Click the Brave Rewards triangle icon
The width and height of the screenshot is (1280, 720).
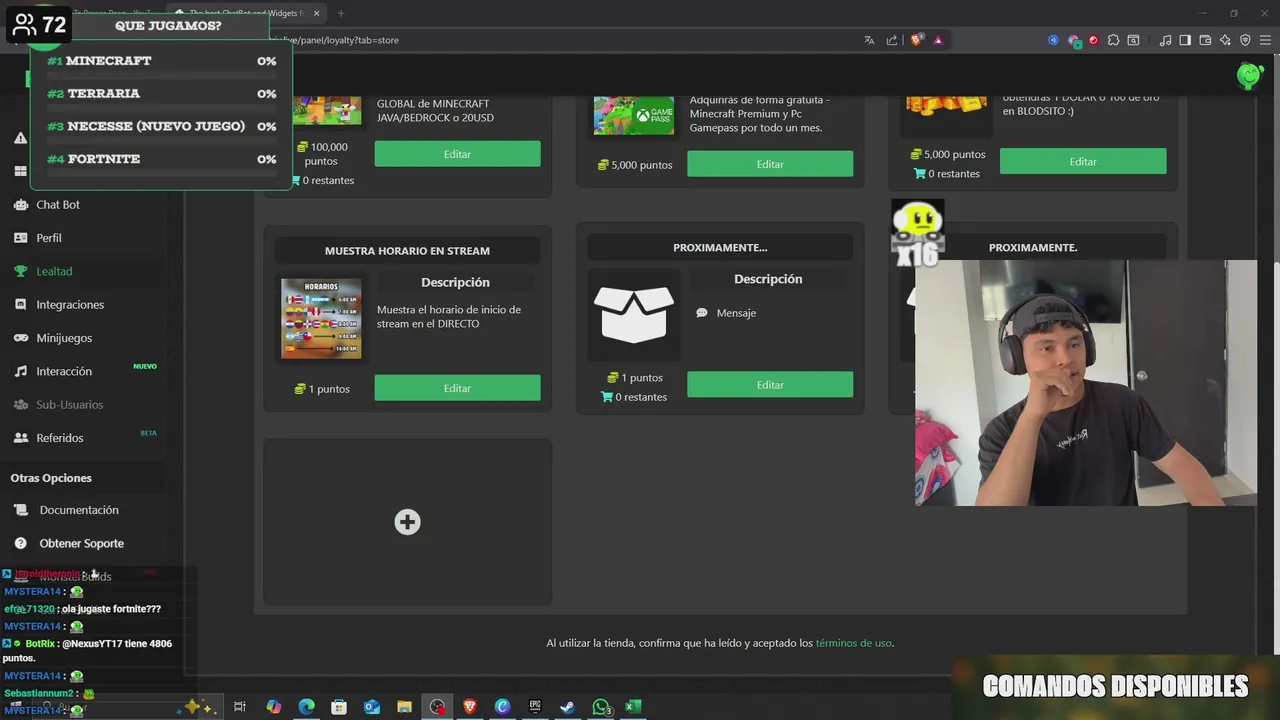tap(938, 40)
